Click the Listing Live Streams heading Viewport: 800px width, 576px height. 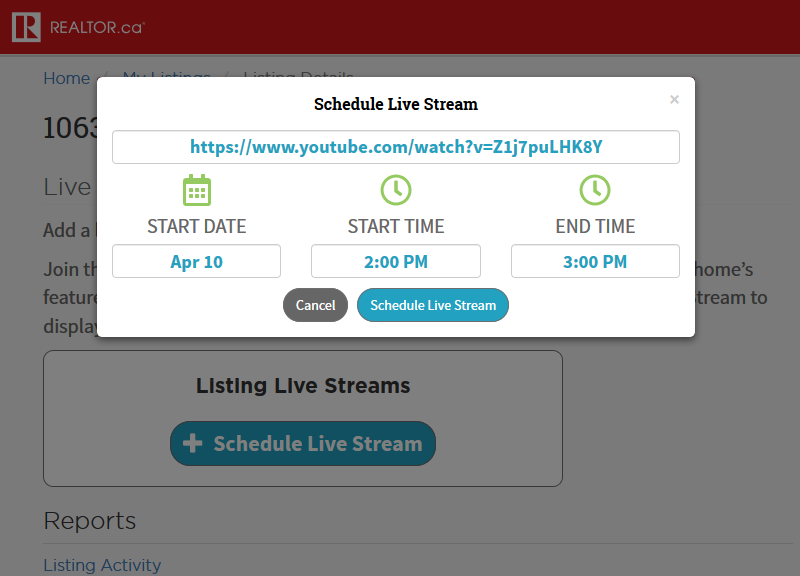pos(303,386)
